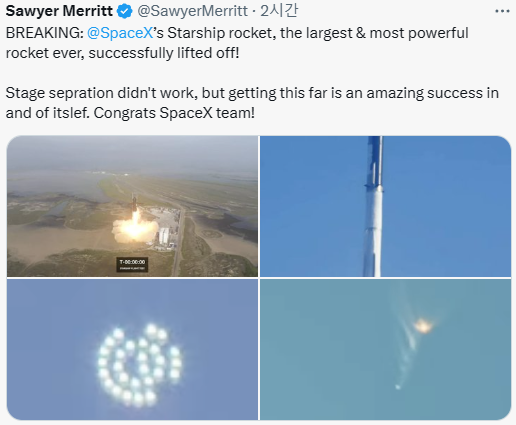
Task: Click the @SpaceX mention link
Action: pos(120,33)
